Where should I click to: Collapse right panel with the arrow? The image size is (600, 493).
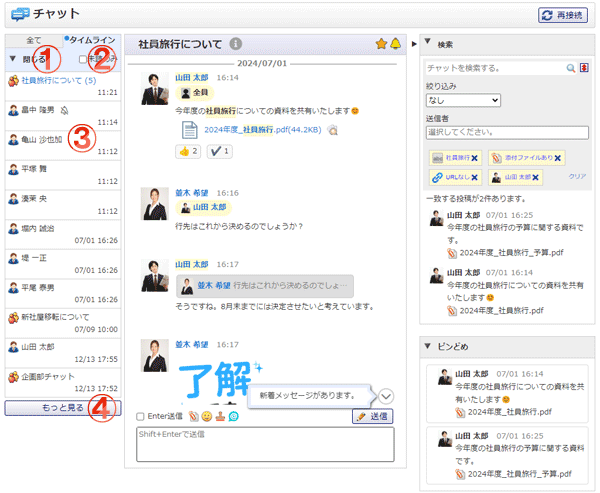414,44
